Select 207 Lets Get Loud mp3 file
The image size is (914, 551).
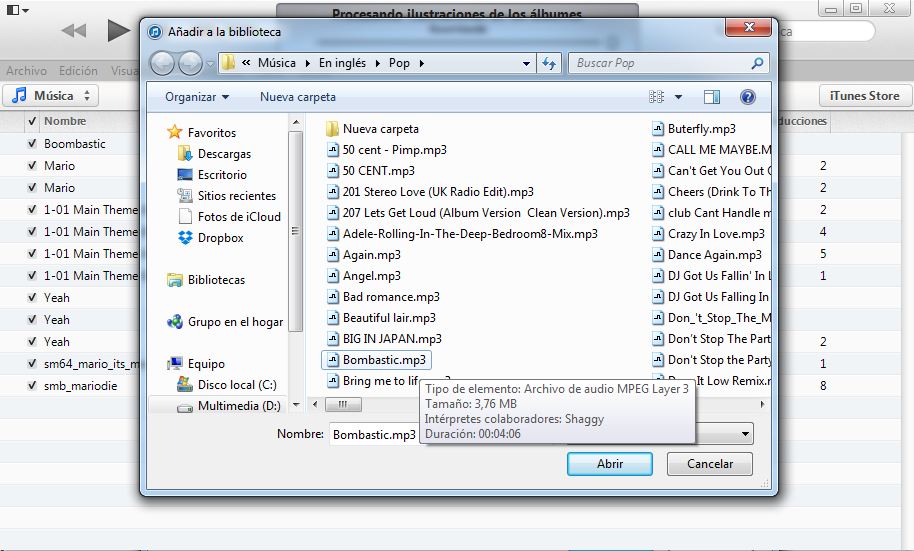coord(486,213)
